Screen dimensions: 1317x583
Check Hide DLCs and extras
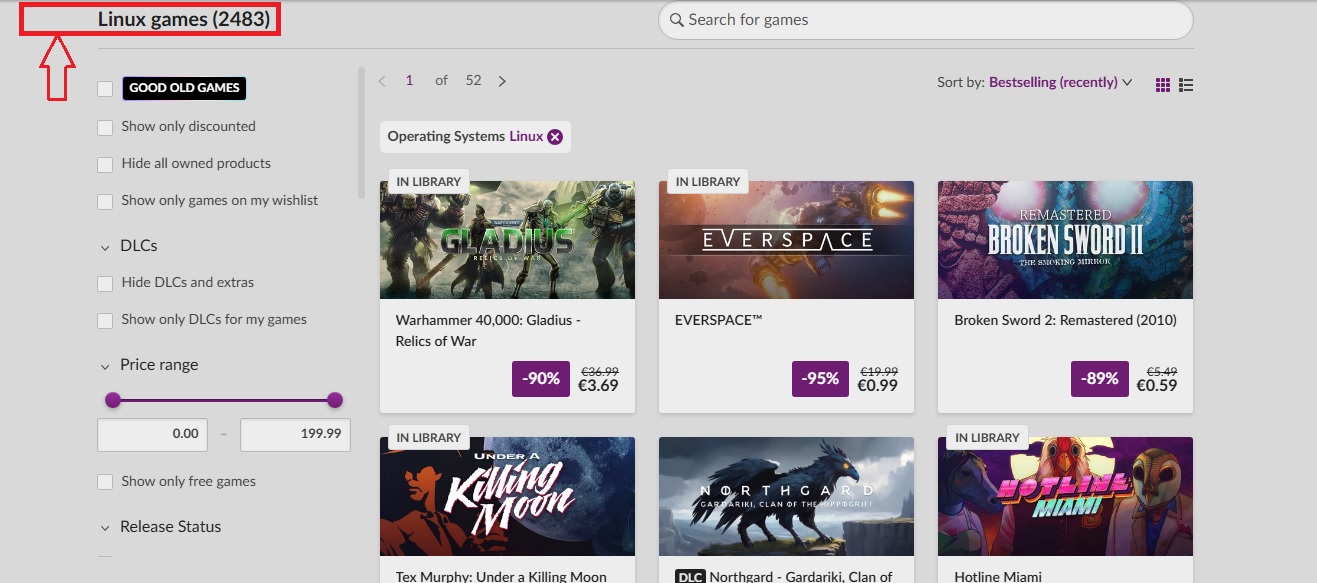(x=105, y=283)
